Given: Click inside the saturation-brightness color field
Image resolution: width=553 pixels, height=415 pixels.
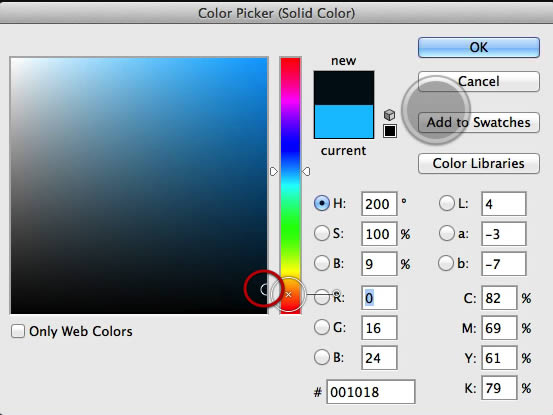Looking at the screenshot, I should tap(139, 185).
